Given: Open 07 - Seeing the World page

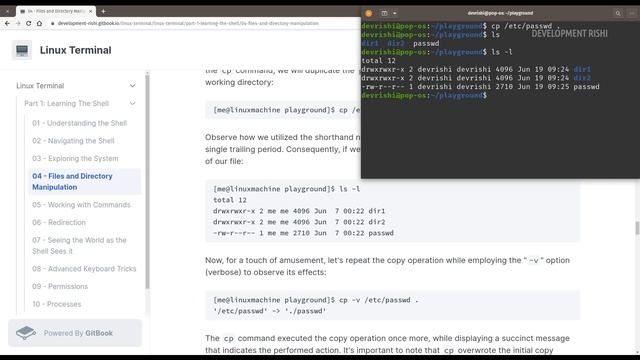Looking at the screenshot, I should click(x=79, y=246).
